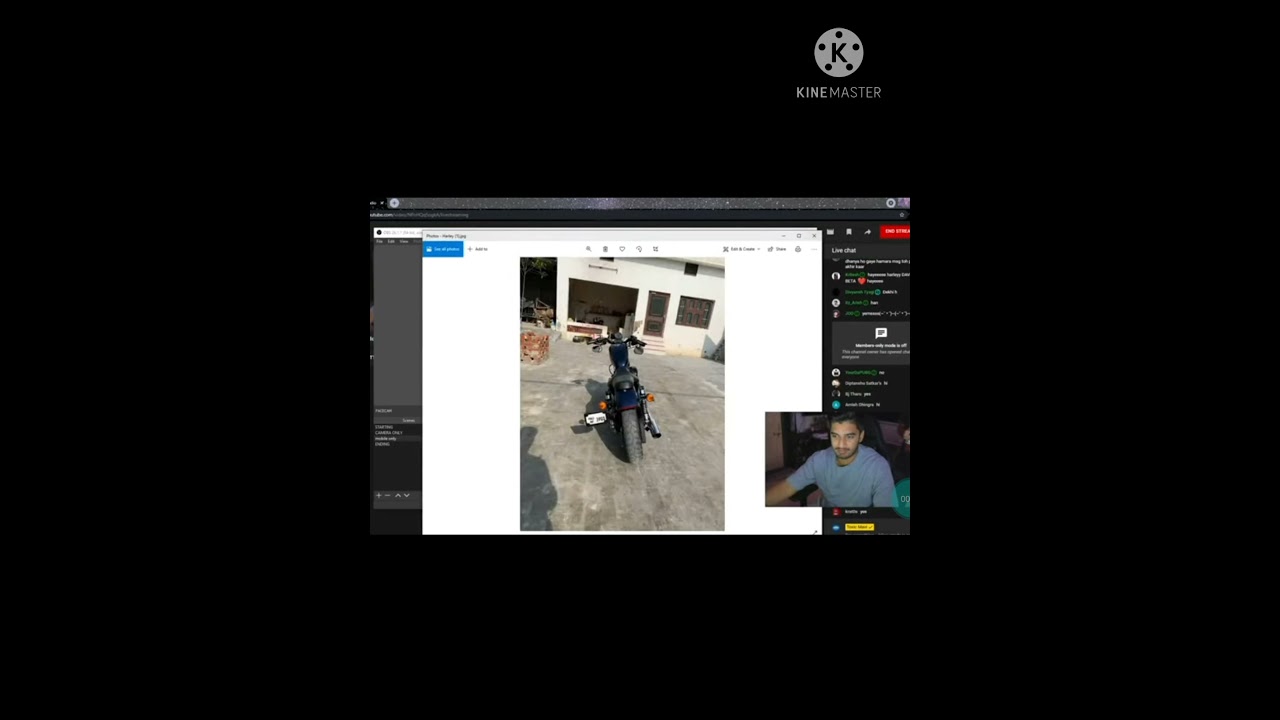Click the FACECAM source in OBS
Viewport: 1280px width, 720px height.
384,411
